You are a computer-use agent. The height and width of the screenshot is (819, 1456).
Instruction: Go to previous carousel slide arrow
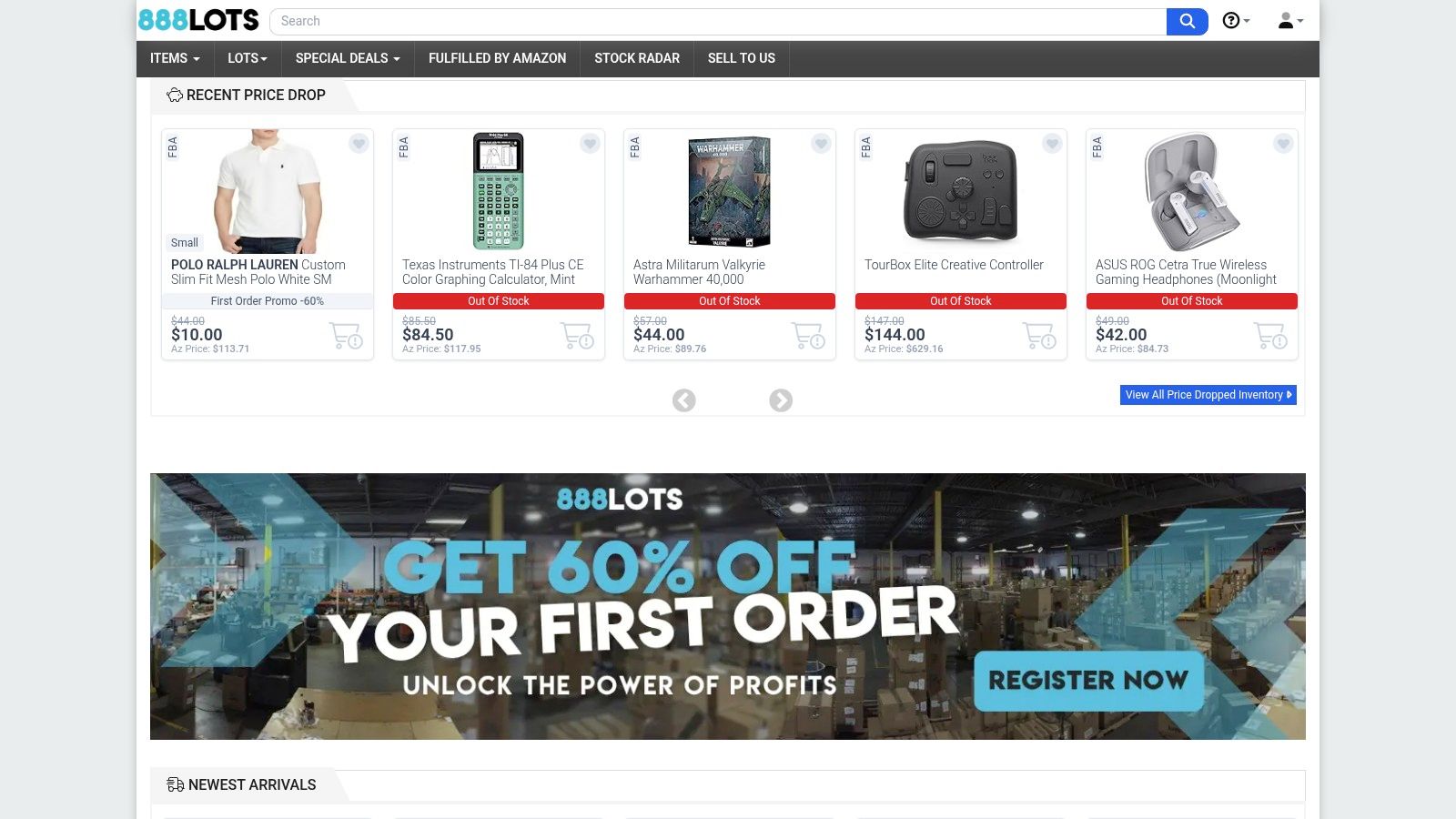coord(684,400)
